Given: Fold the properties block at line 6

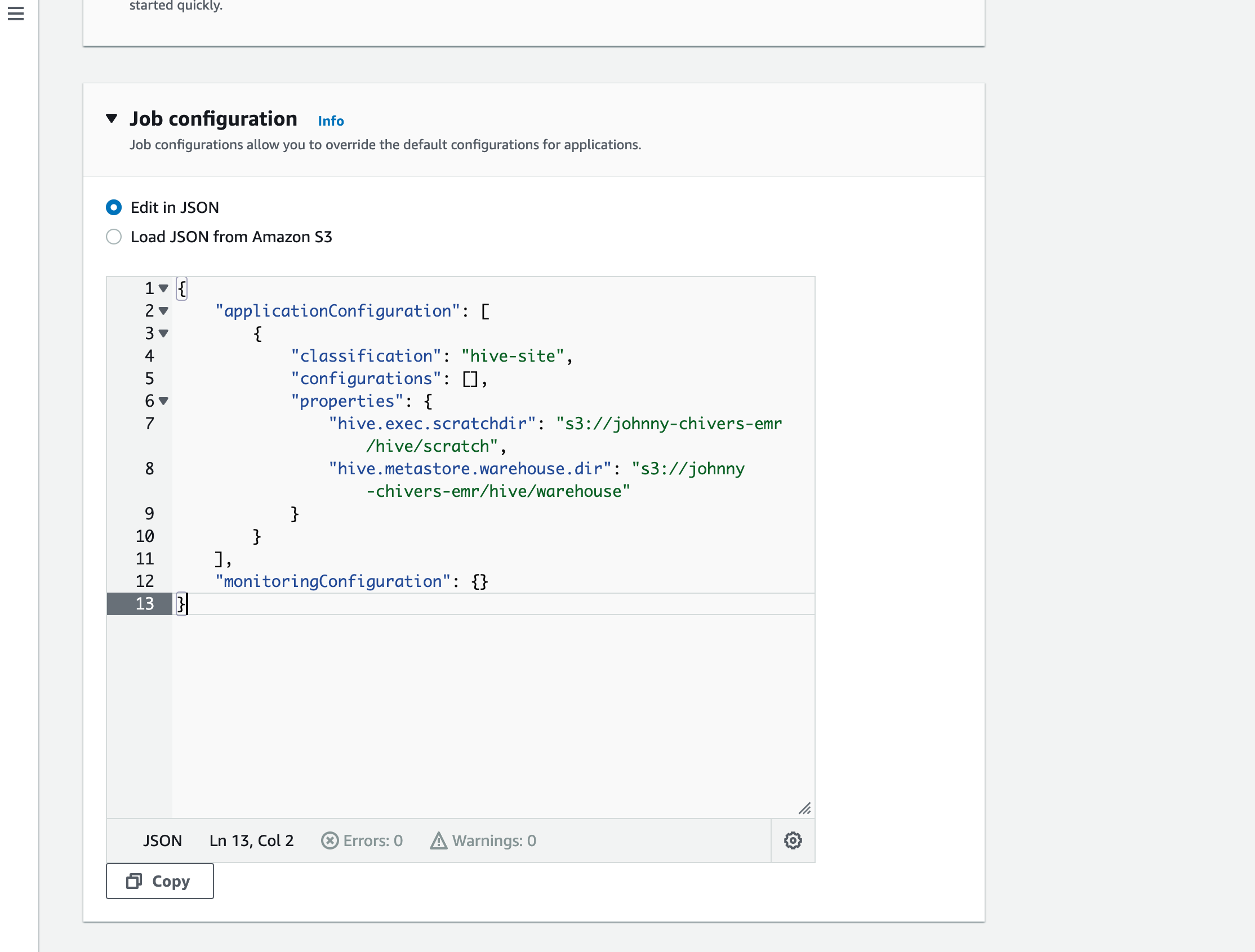Looking at the screenshot, I should (x=163, y=401).
